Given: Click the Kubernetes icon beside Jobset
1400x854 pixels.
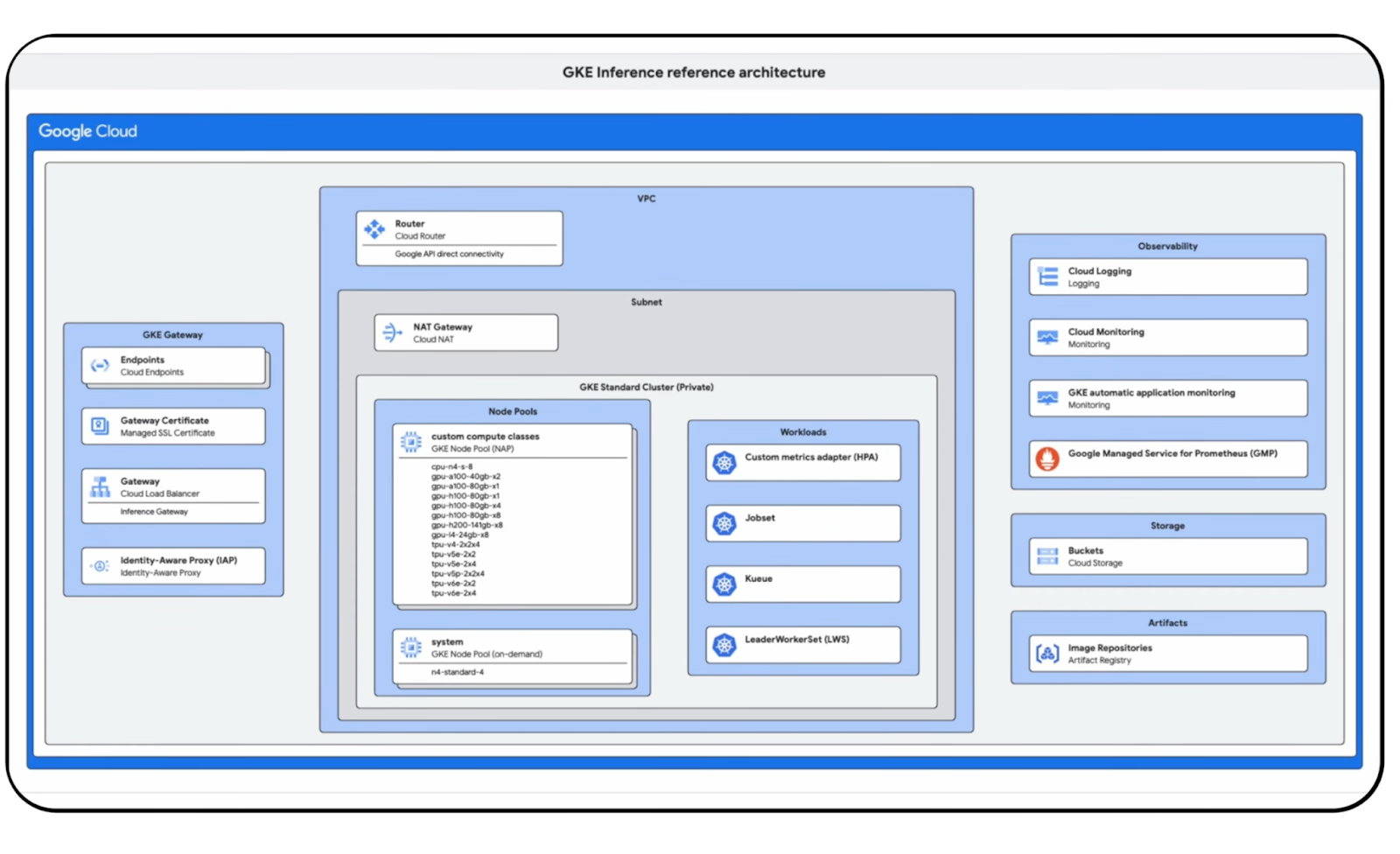Looking at the screenshot, I should (724, 523).
